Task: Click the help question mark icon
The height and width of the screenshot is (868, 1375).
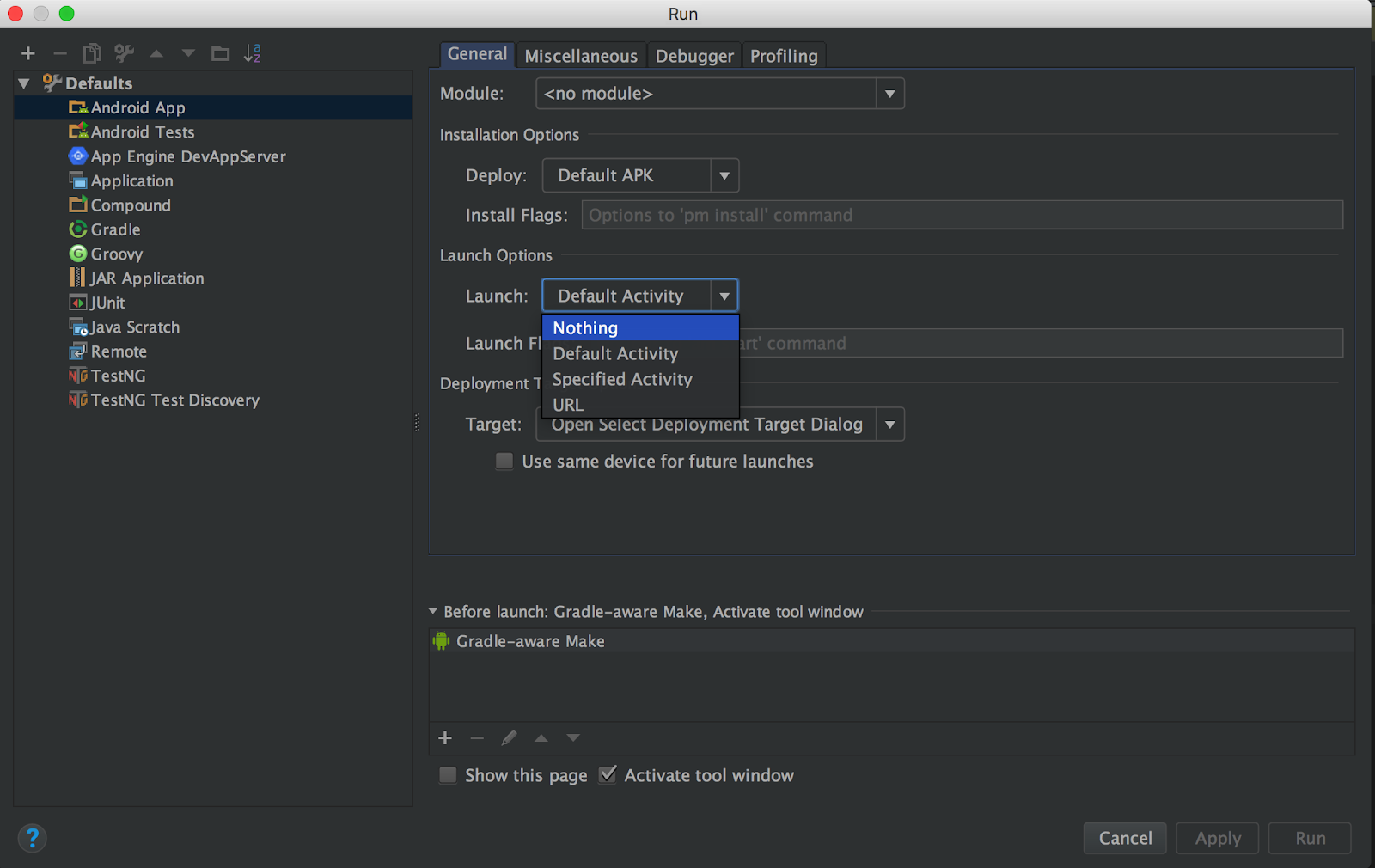Action: [x=32, y=838]
